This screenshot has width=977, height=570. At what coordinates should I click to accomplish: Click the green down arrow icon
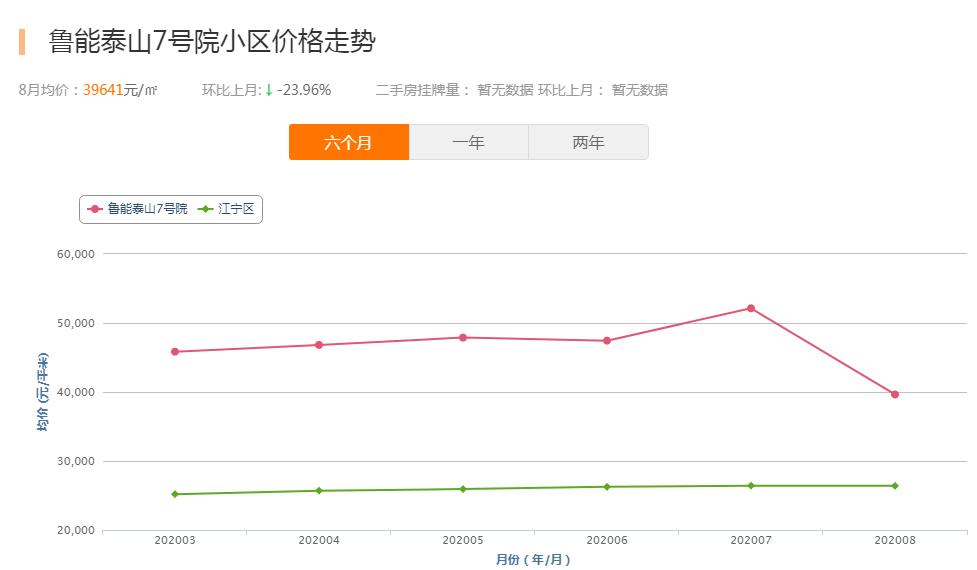click(x=269, y=90)
